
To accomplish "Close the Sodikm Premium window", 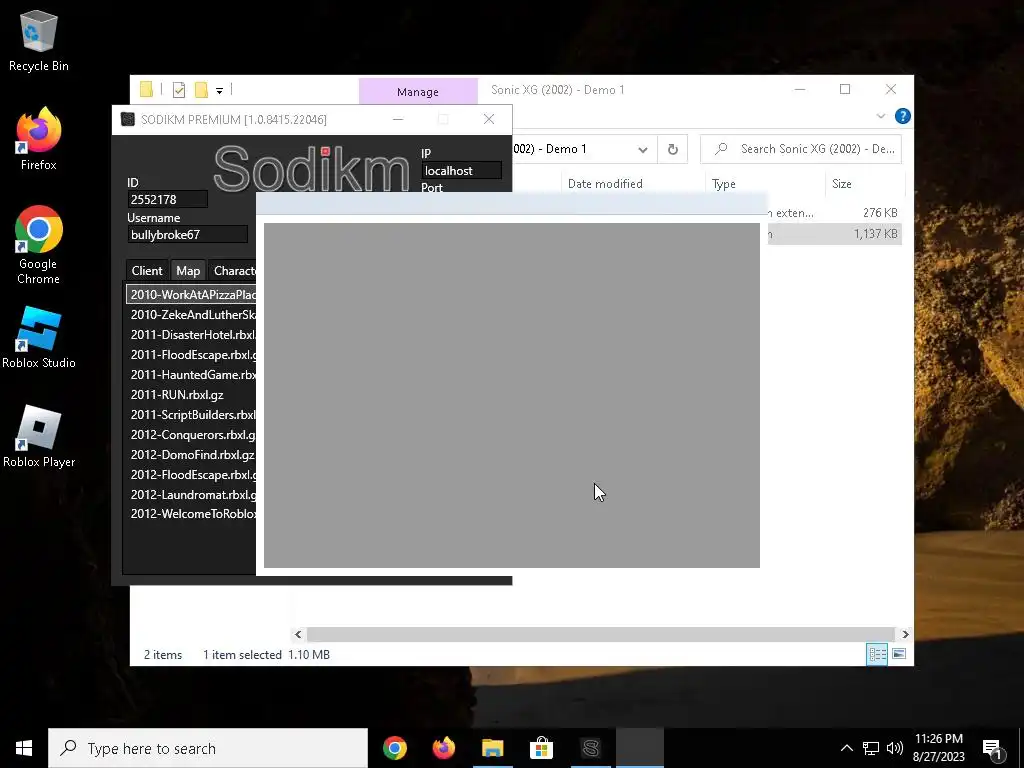I will click(x=488, y=119).
